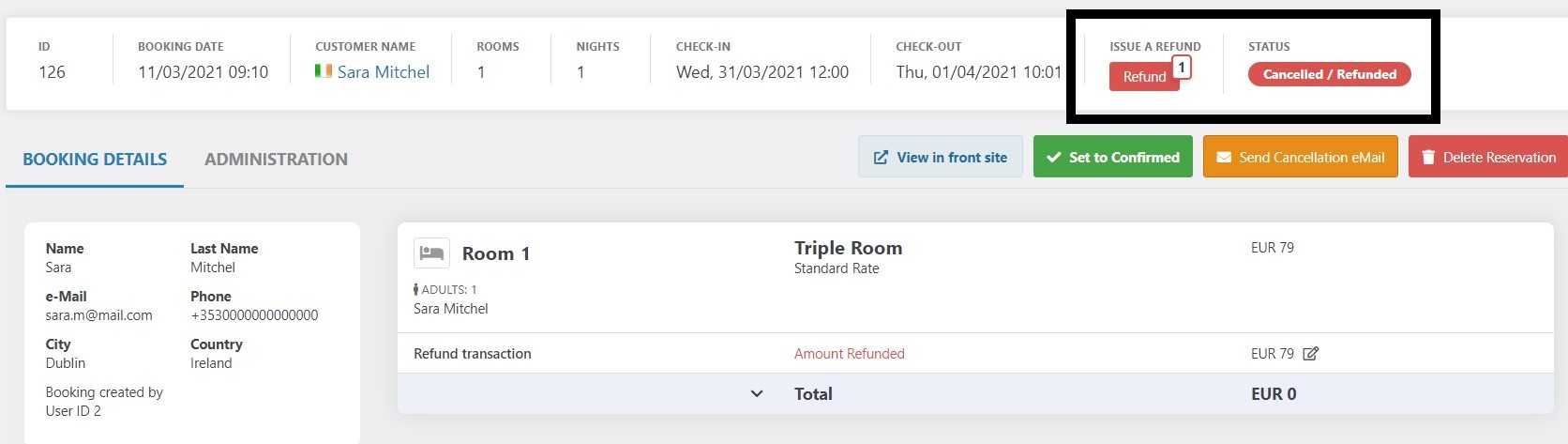1568x444 pixels.
Task: Click the Delete Reservation button
Action: click(x=1488, y=157)
